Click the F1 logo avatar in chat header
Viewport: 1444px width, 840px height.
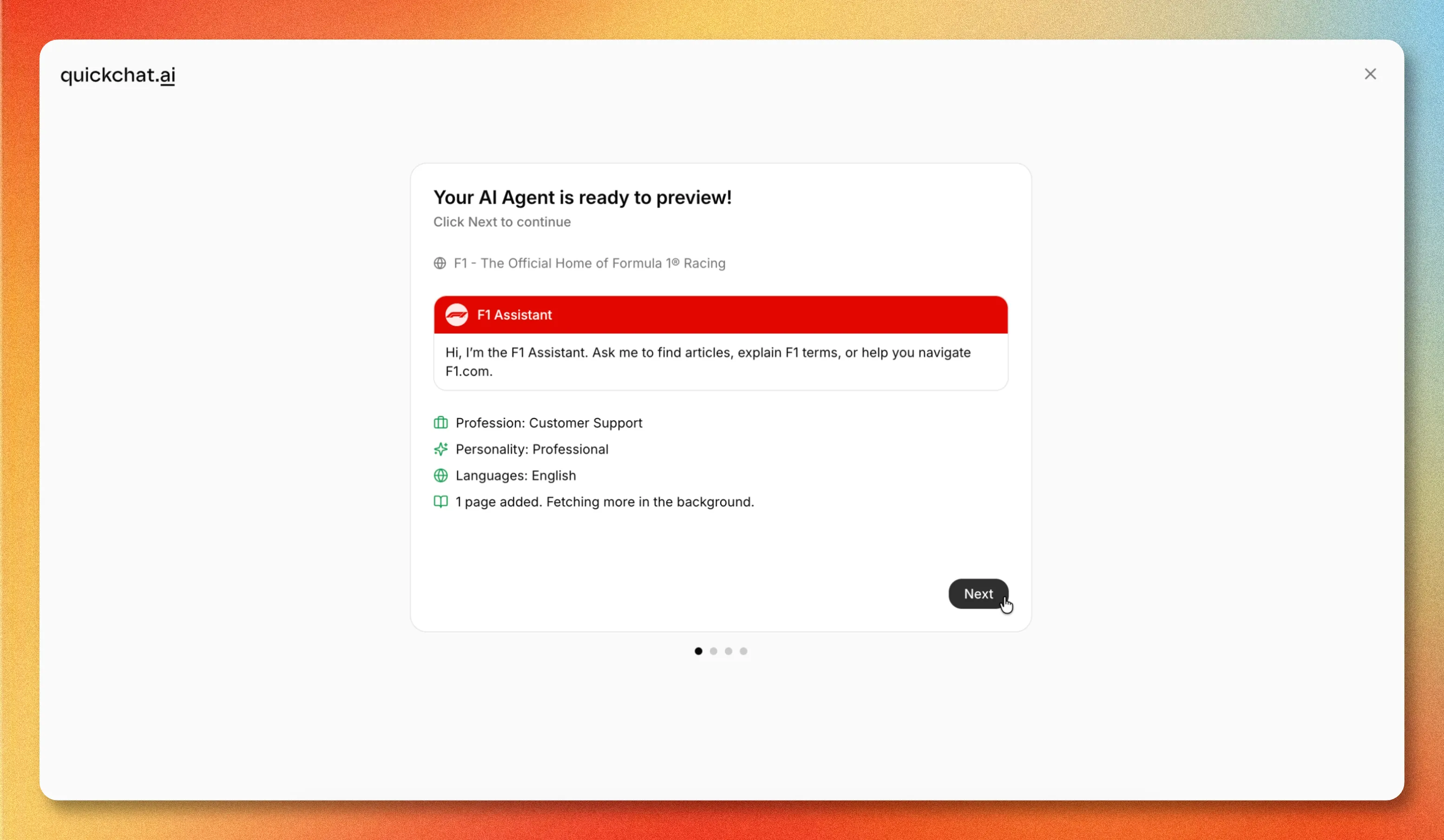tap(457, 315)
